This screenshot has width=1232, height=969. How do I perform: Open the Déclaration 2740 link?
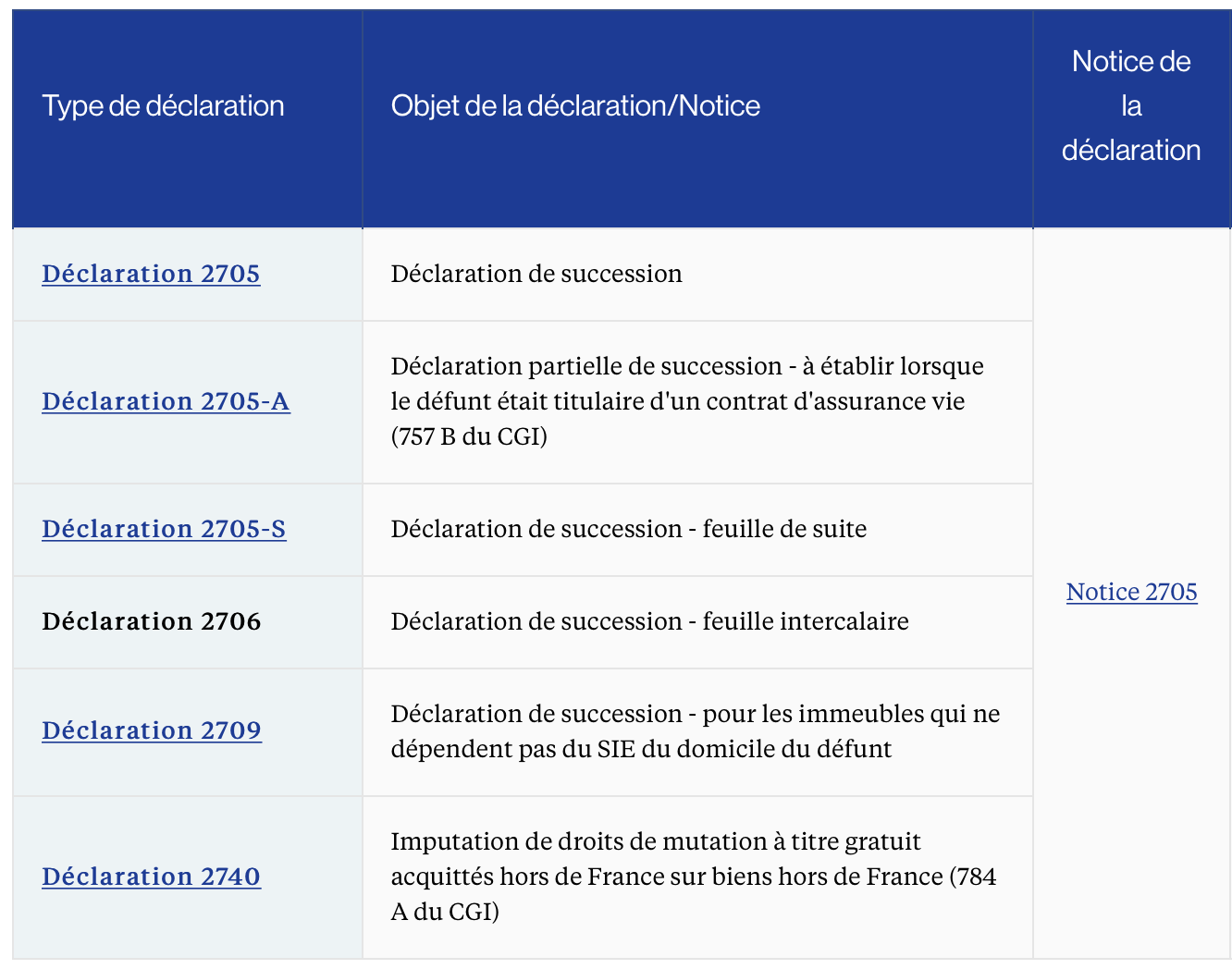click(151, 877)
